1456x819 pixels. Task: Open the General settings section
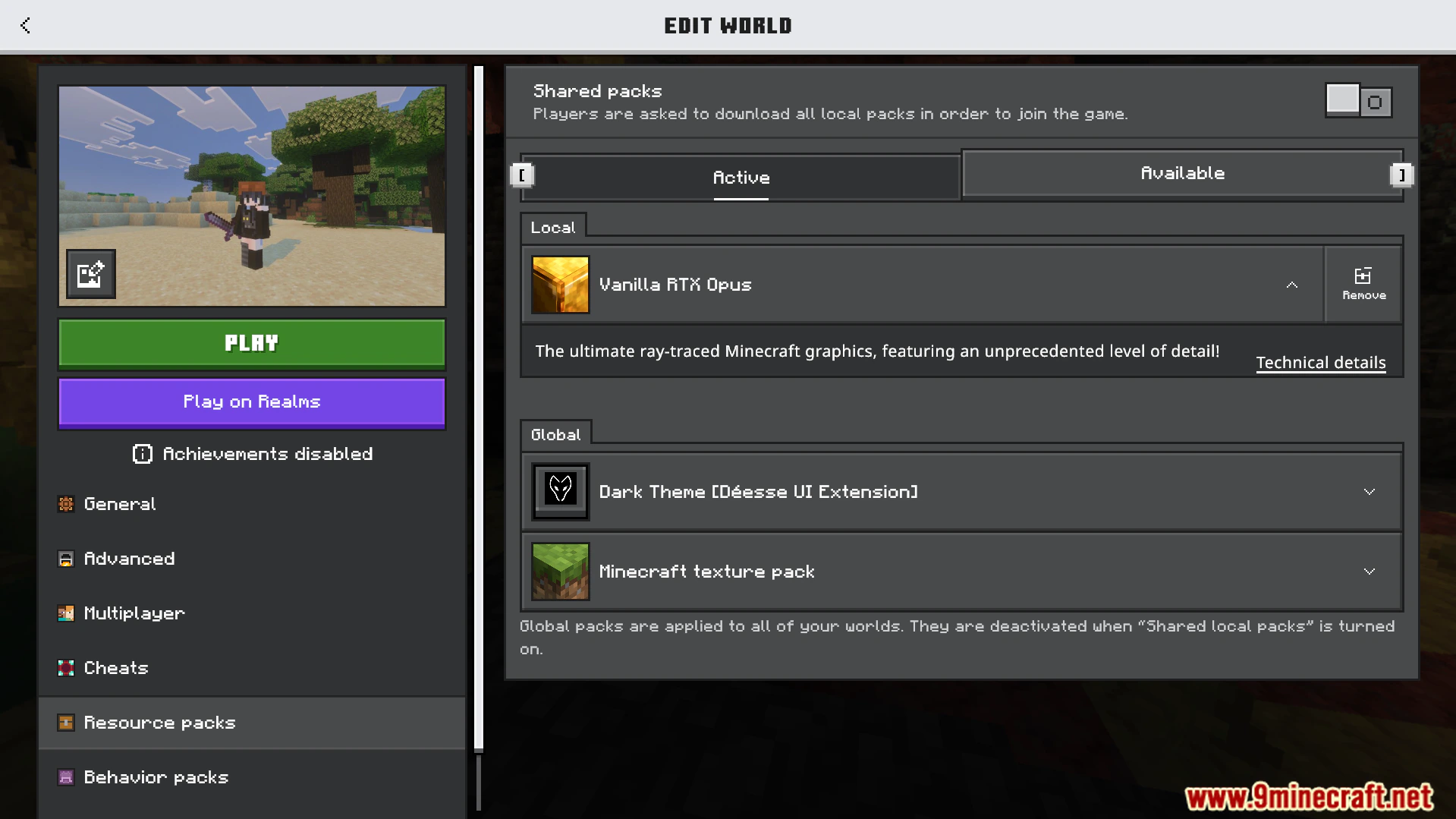tap(252, 504)
